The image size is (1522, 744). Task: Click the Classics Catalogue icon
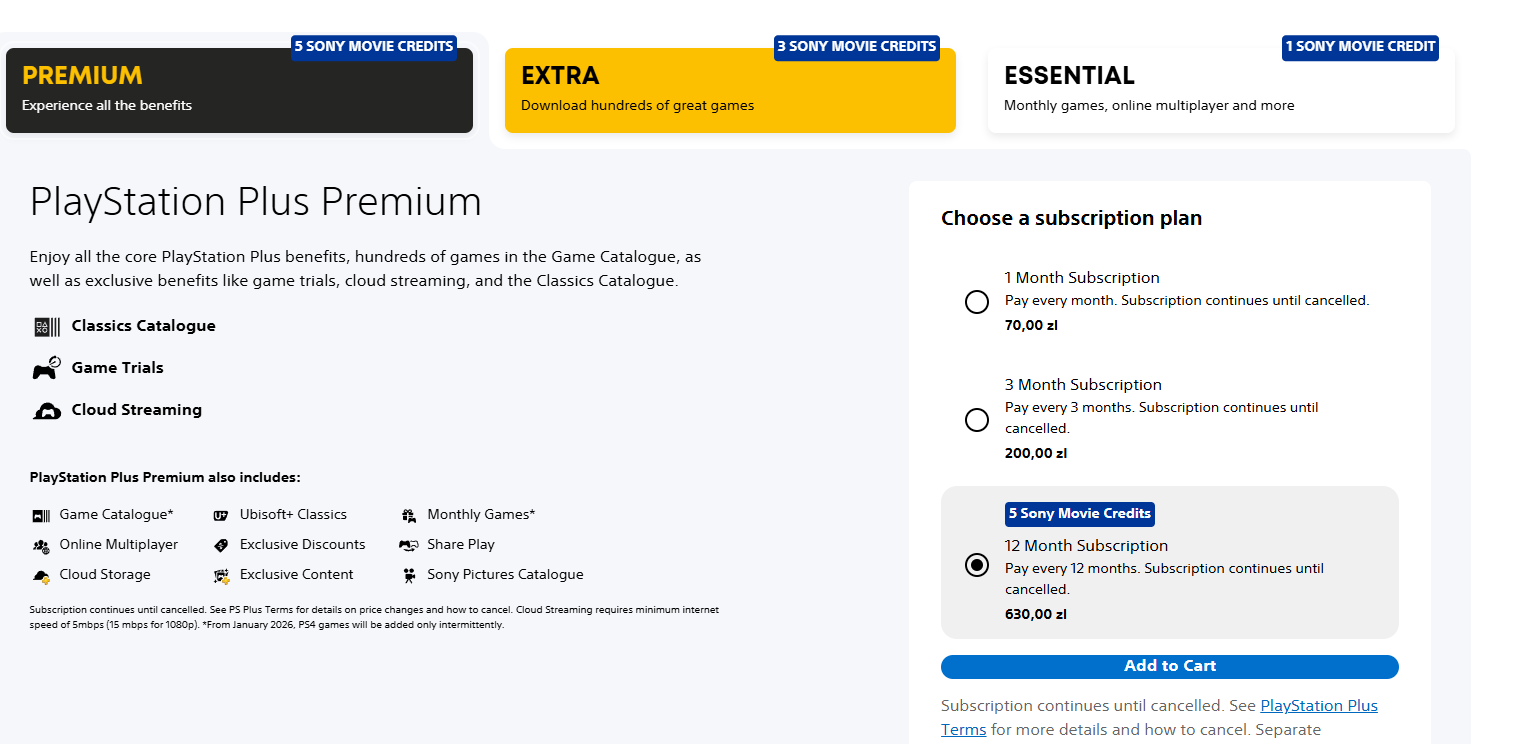click(x=47, y=326)
